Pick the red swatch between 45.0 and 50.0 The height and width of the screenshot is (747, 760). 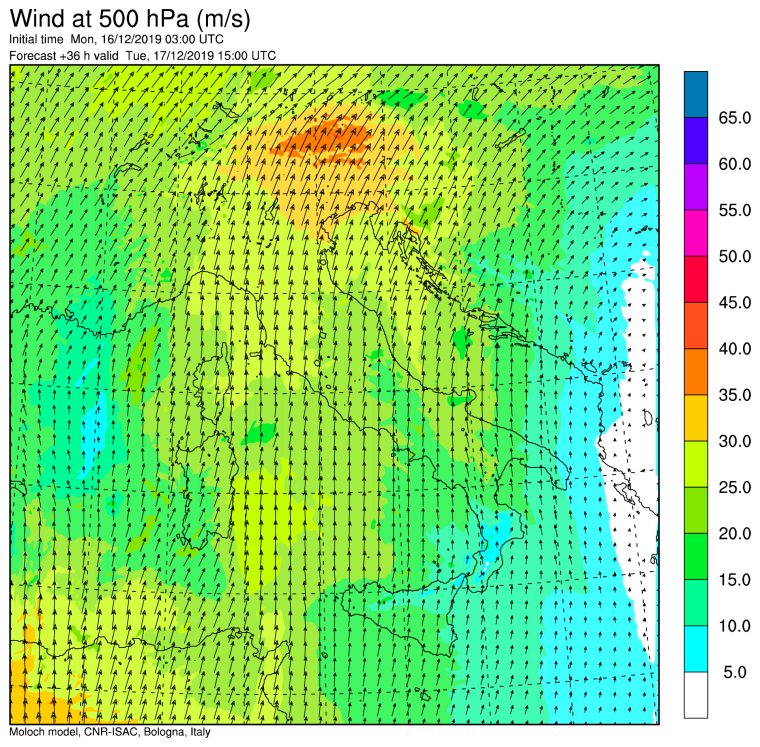[x=696, y=279]
